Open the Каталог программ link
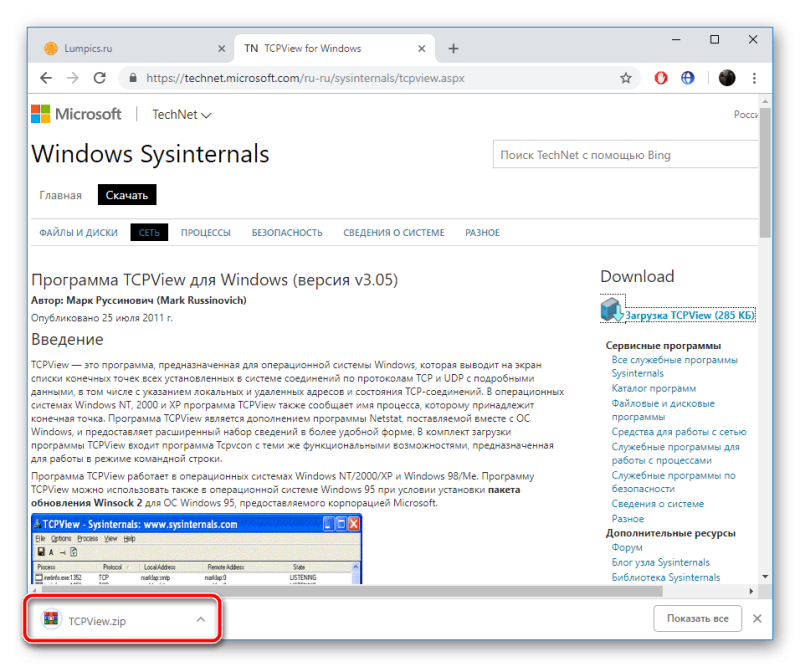800x667 pixels. click(654, 388)
